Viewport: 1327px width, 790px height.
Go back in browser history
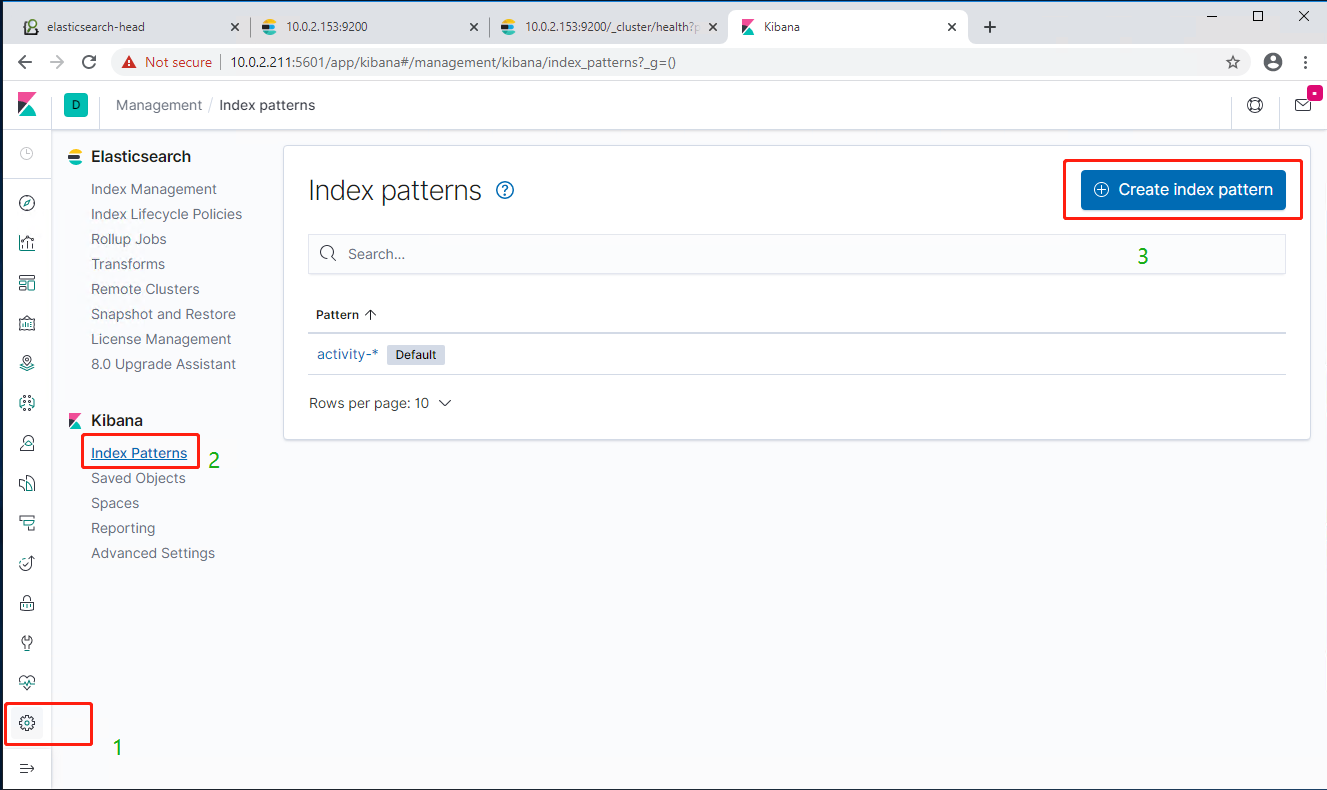coord(25,62)
